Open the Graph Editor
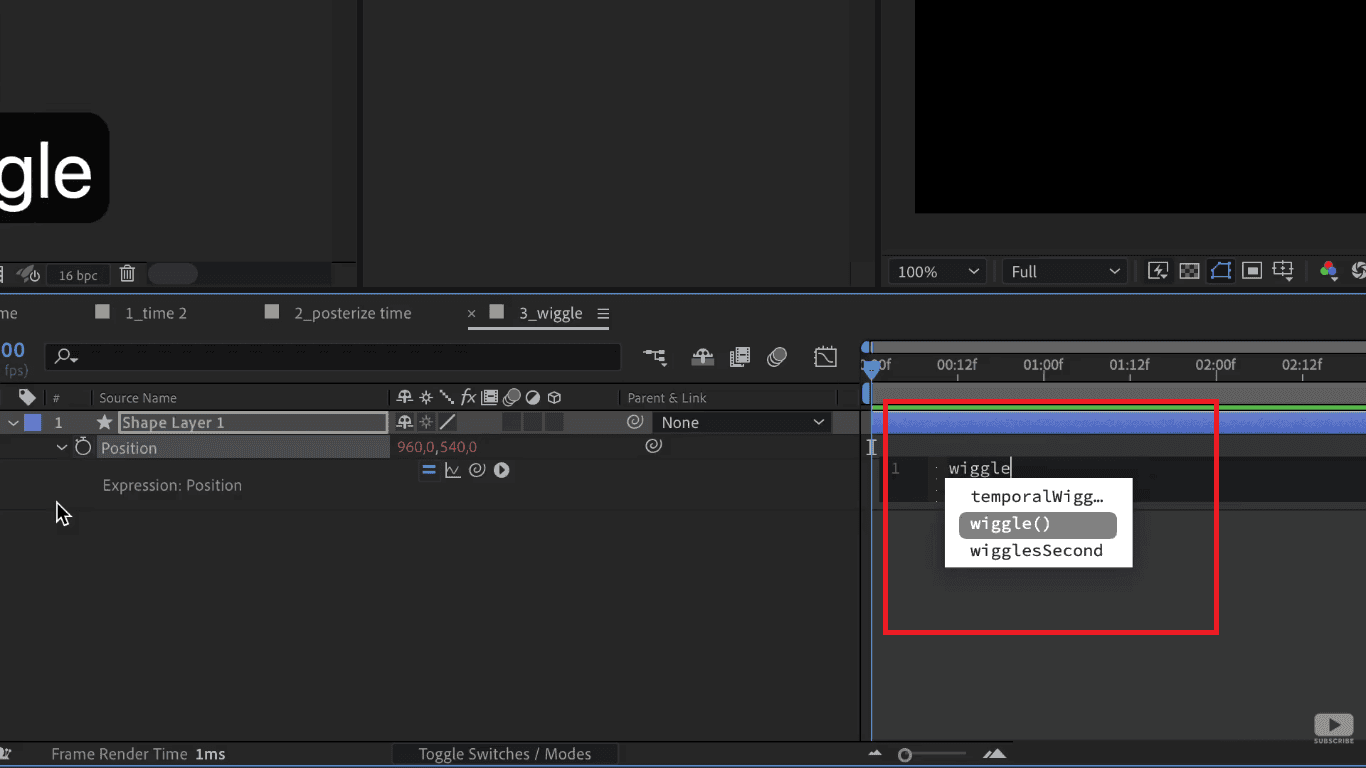 click(x=825, y=357)
